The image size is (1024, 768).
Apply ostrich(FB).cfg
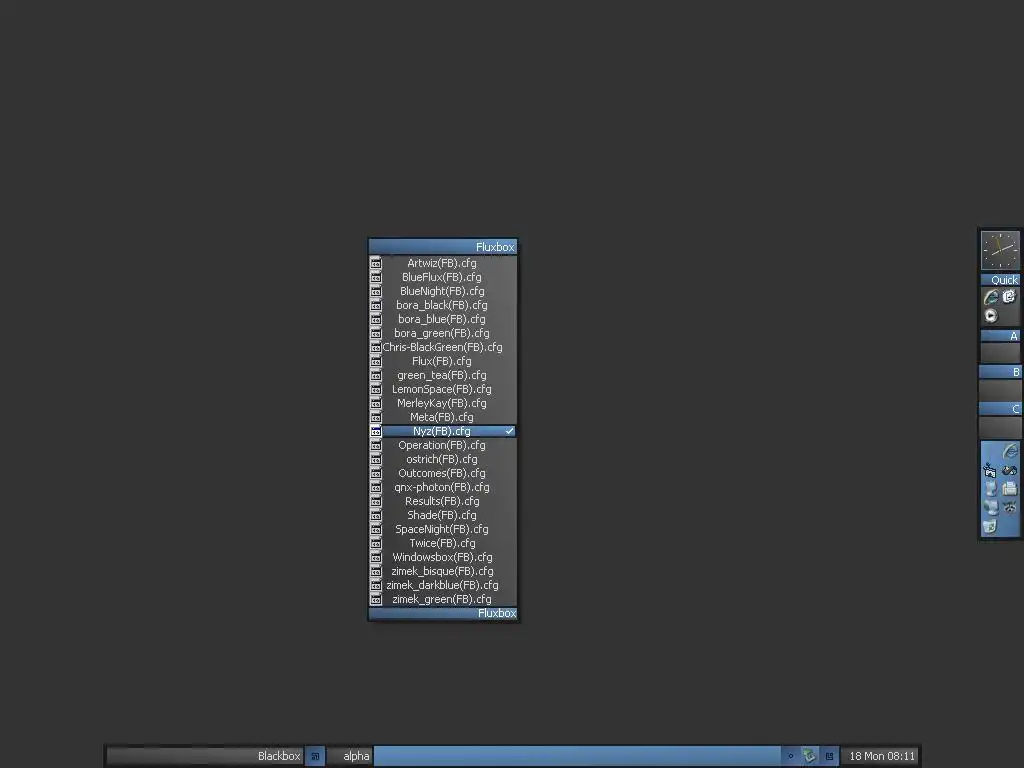(x=442, y=459)
